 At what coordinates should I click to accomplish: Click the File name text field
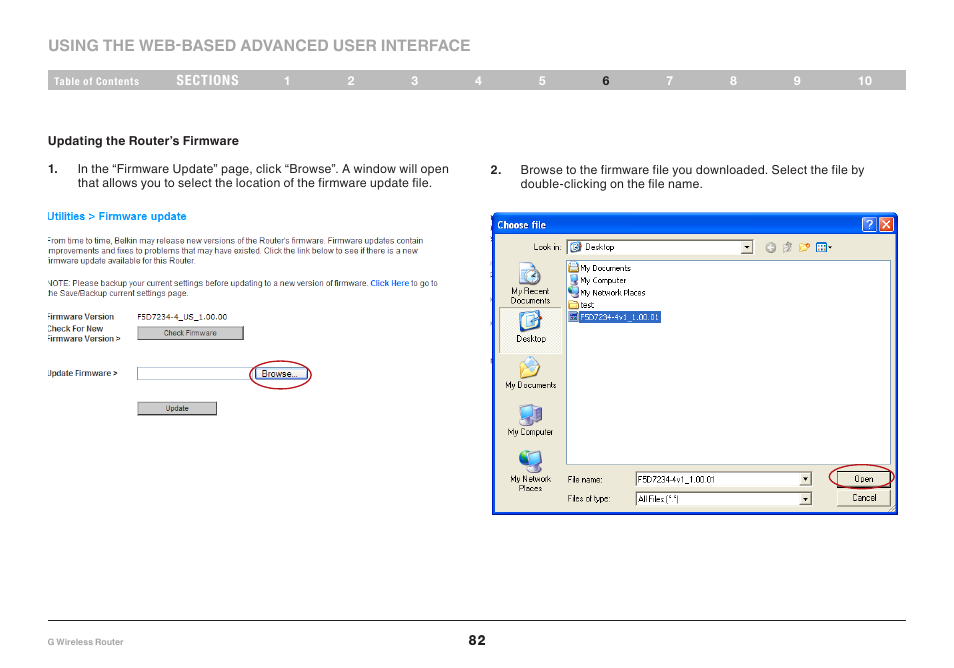pos(717,479)
